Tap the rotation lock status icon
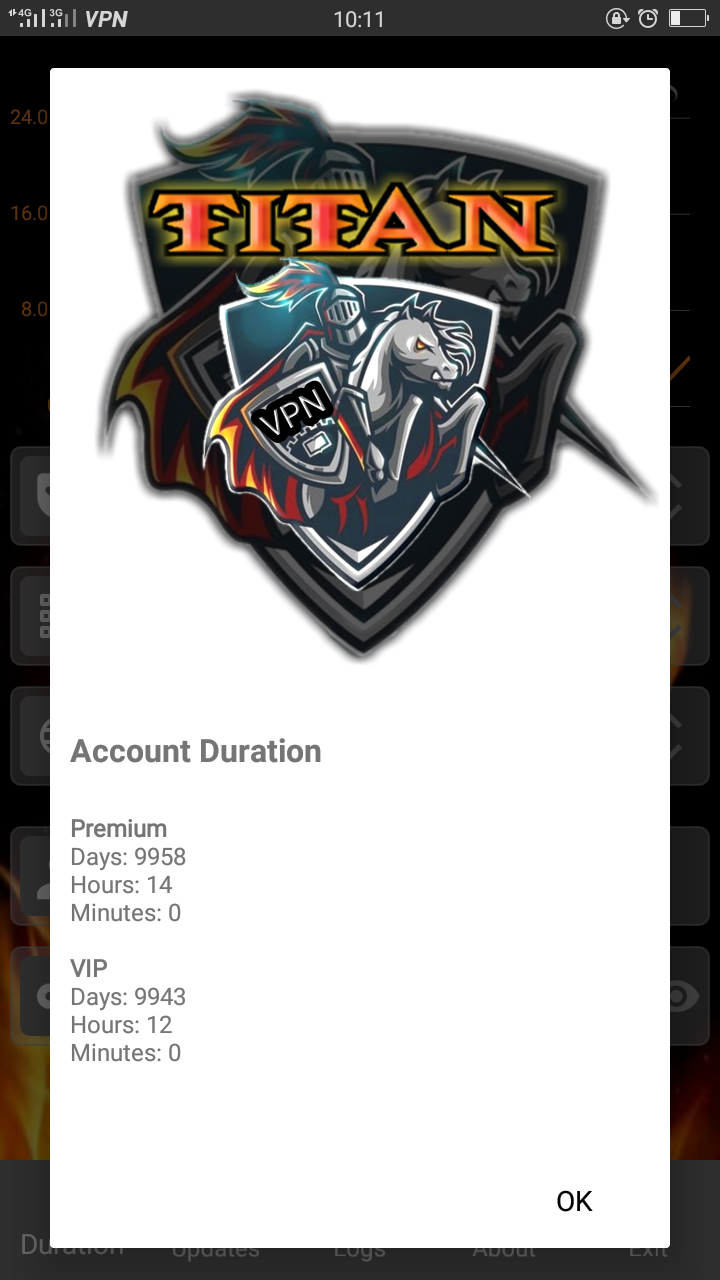The height and width of the screenshot is (1280, 720). pos(617,19)
